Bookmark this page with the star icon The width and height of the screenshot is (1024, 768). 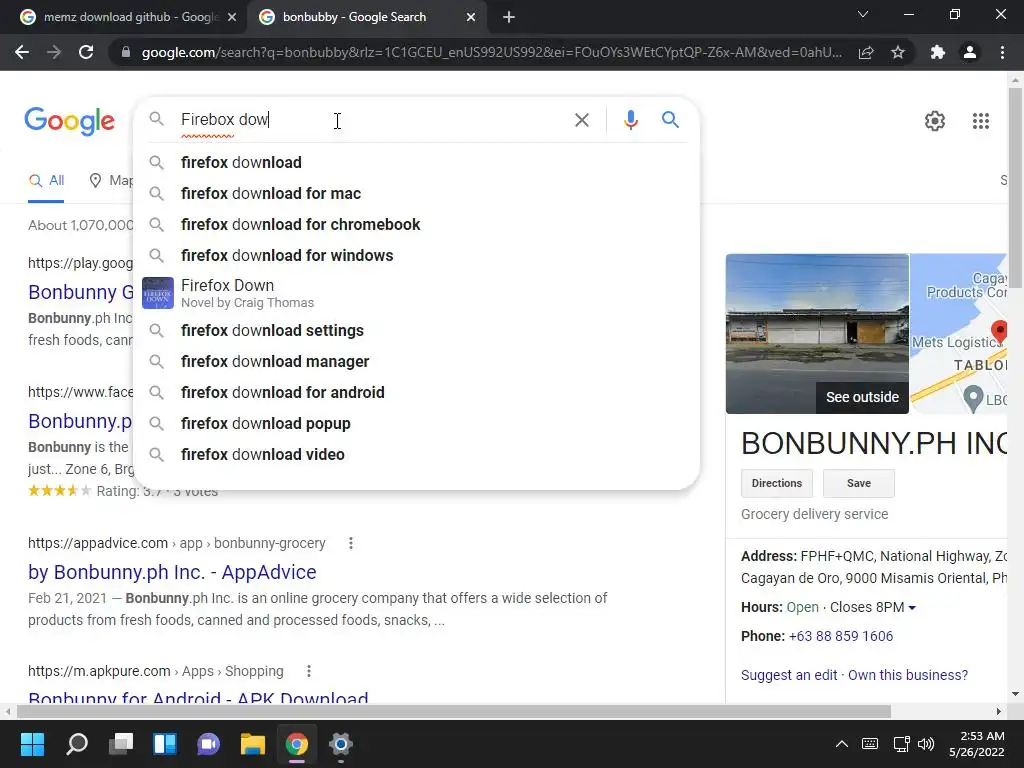[x=898, y=52]
